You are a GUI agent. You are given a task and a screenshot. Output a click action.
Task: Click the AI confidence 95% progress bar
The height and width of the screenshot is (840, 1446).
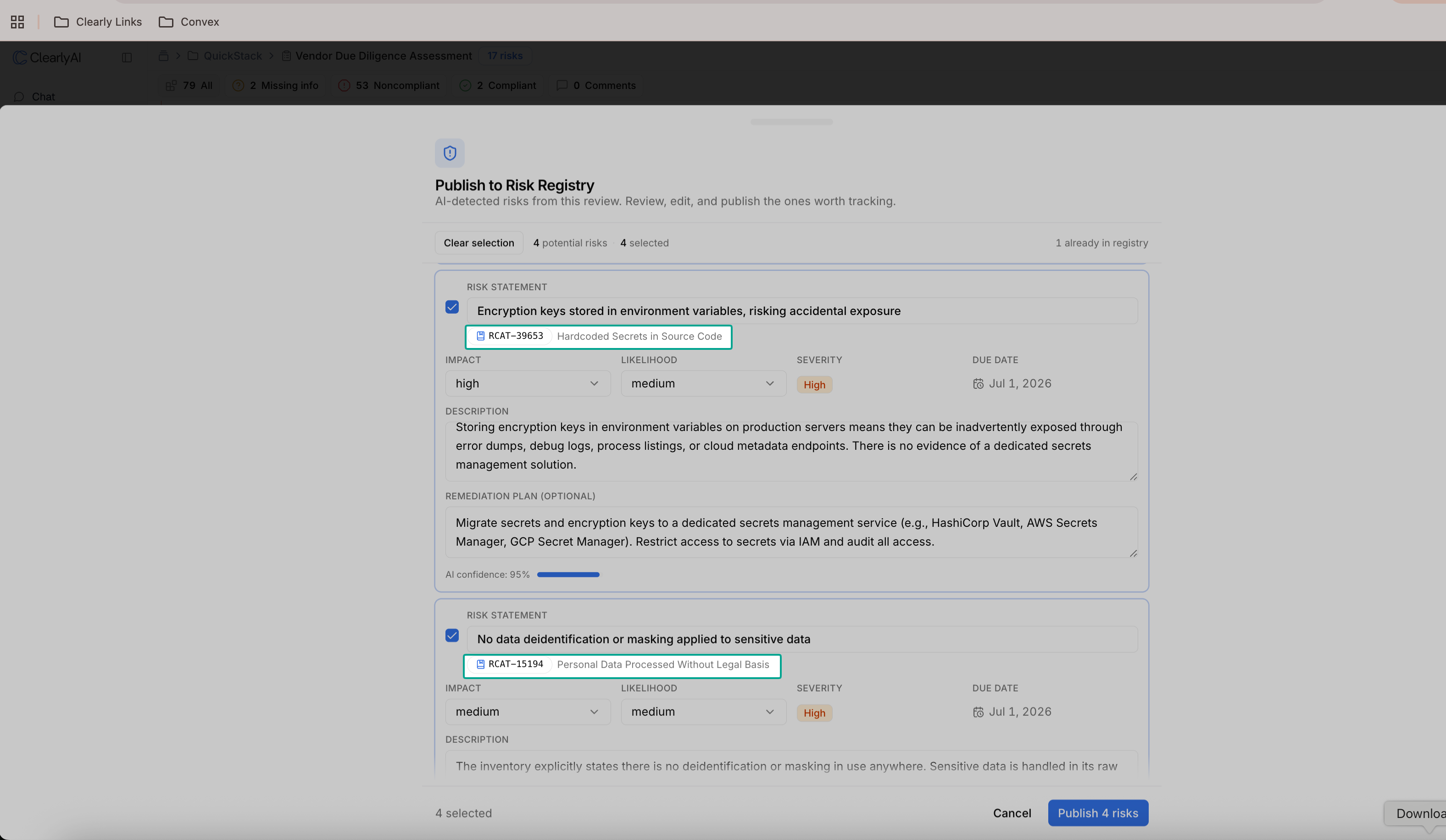point(568,575)
